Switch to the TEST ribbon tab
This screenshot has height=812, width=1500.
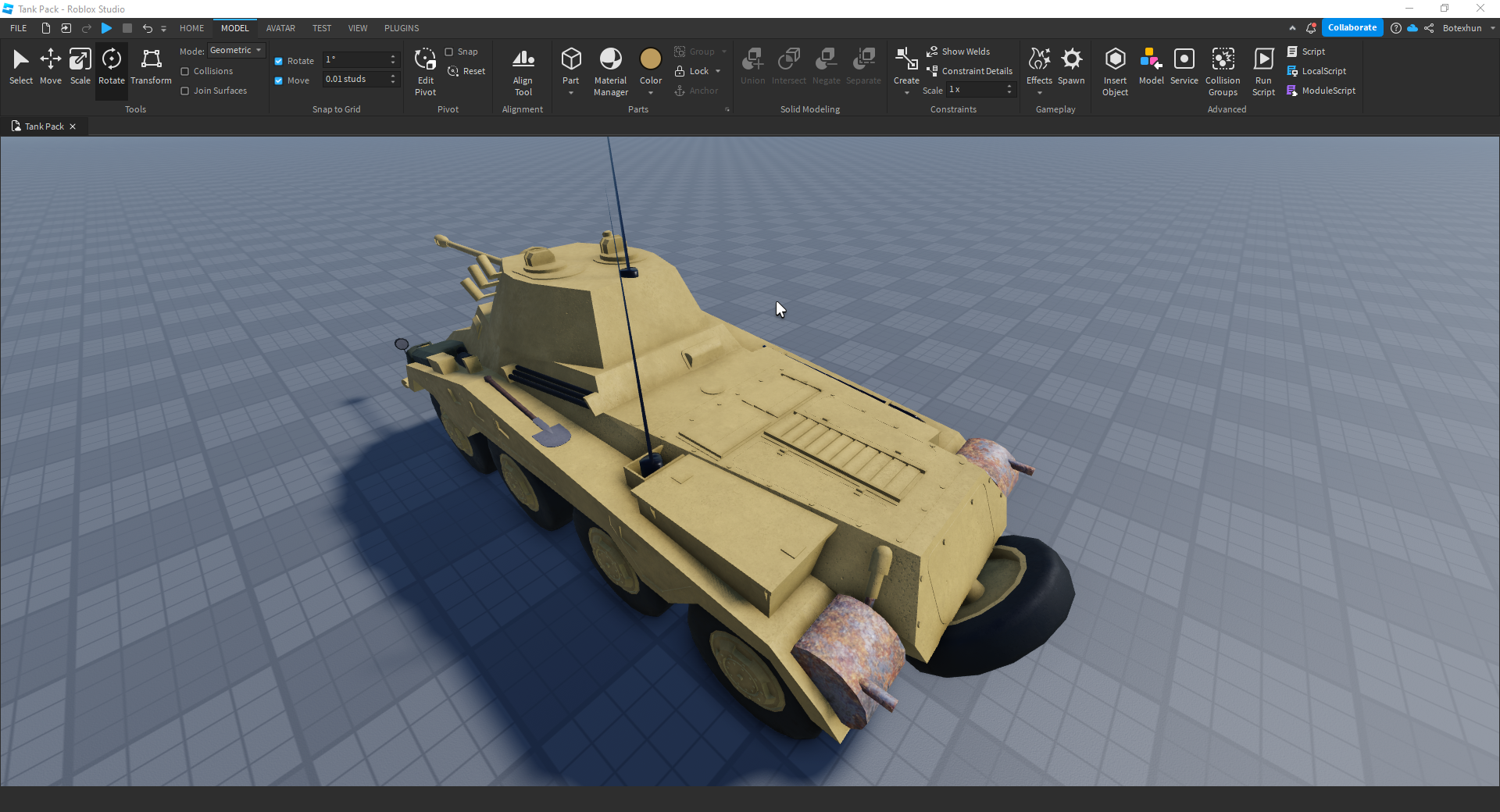(321, 28)
